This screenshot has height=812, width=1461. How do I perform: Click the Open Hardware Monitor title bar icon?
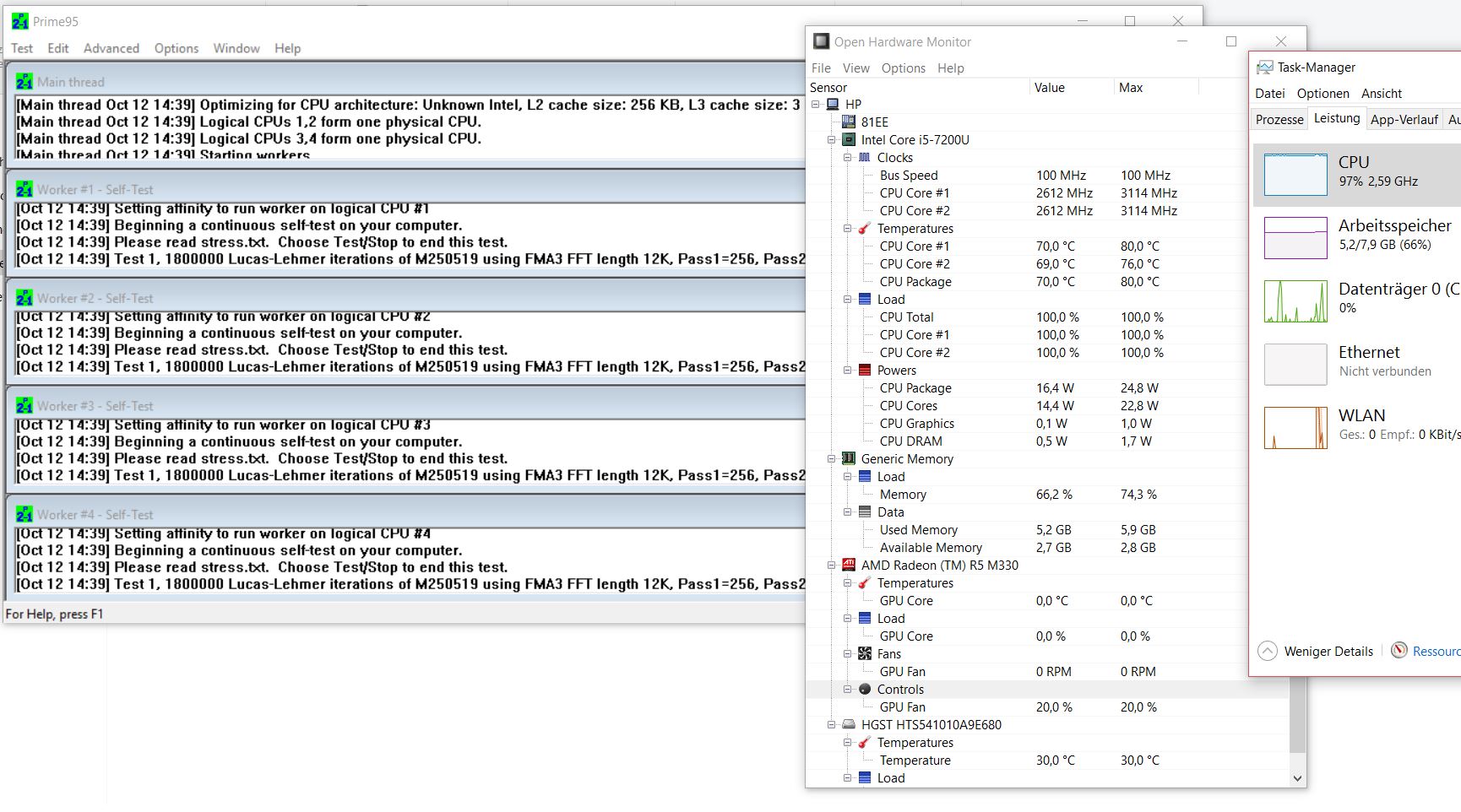click(x=821, y=41)
